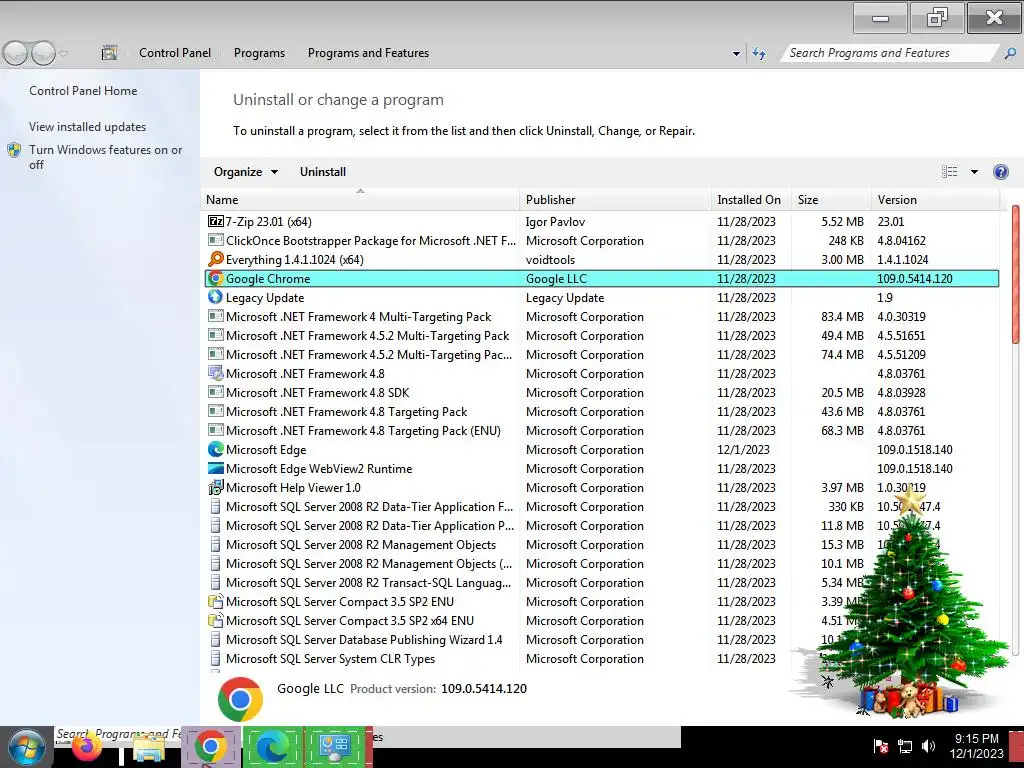Viewport: 1024px width, 768px height.
Task: Open the view options dropdown arrow
Action: pyautogui.click(x=974, y=172)
